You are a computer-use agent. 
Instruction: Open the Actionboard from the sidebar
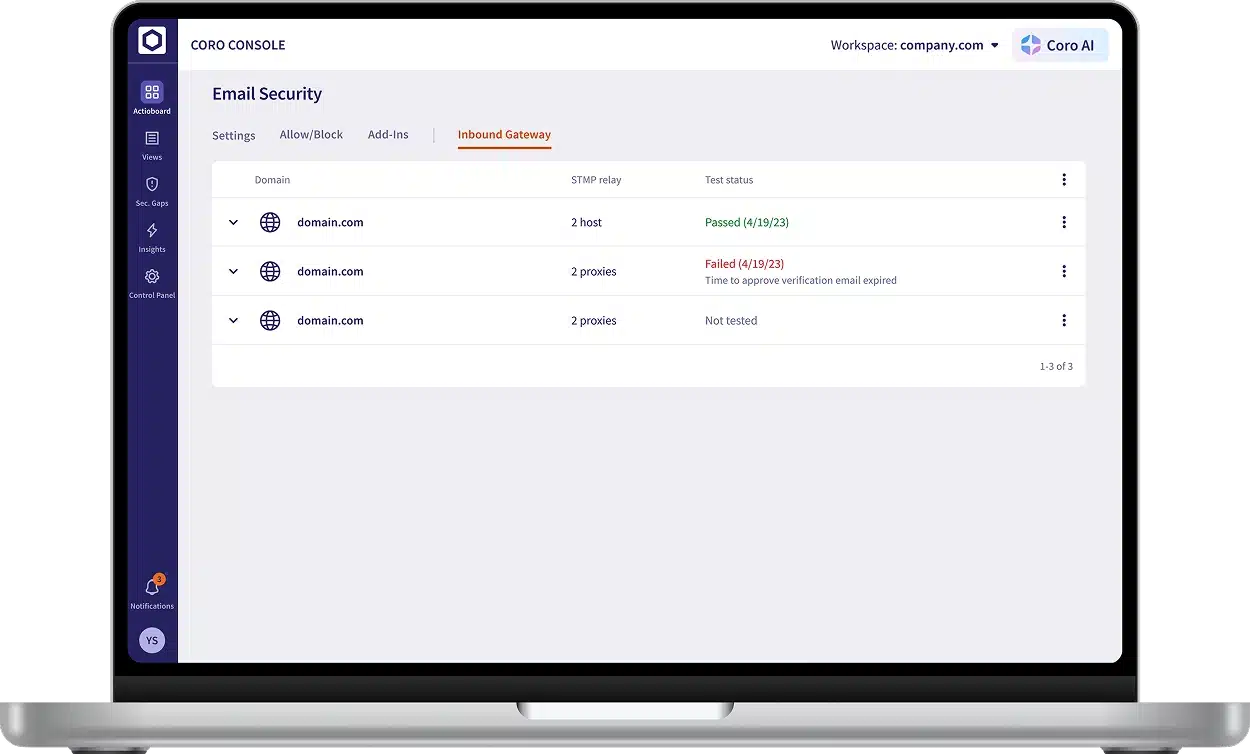(x=152, y=94)
